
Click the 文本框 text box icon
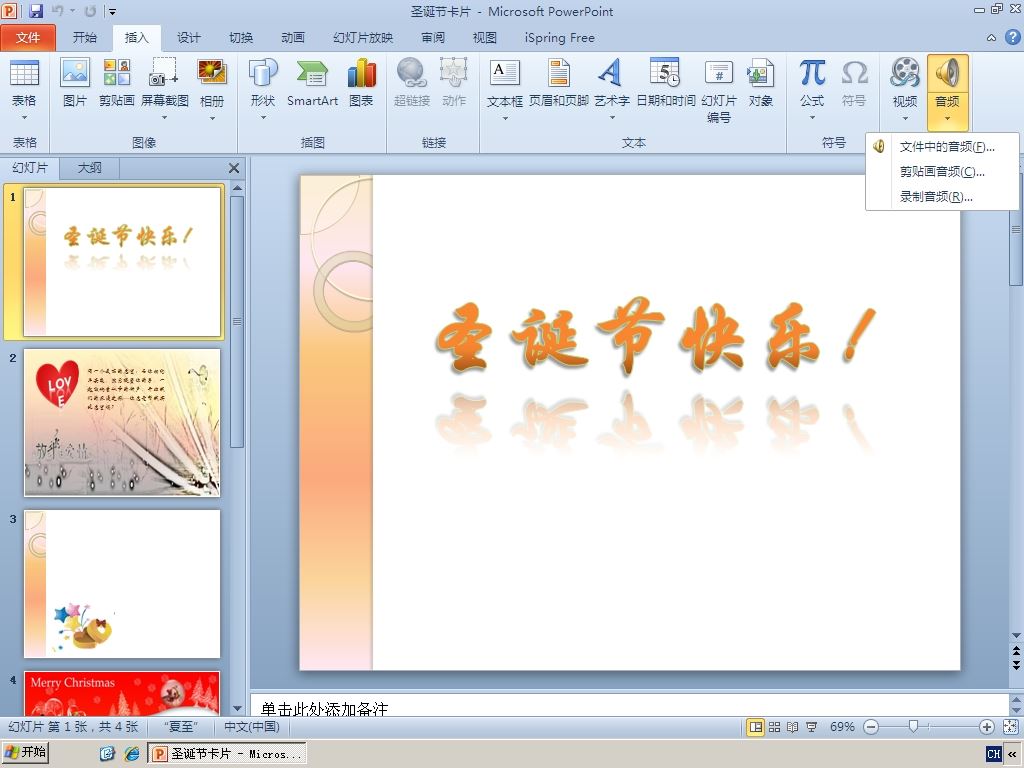point(505,73)
